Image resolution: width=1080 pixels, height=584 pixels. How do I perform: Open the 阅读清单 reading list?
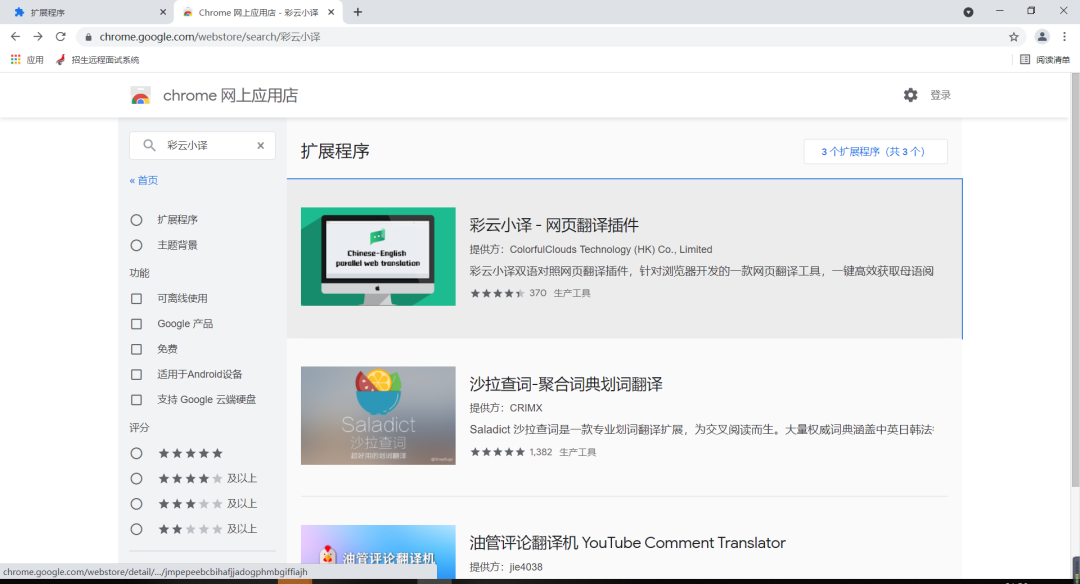(1045, 60)
